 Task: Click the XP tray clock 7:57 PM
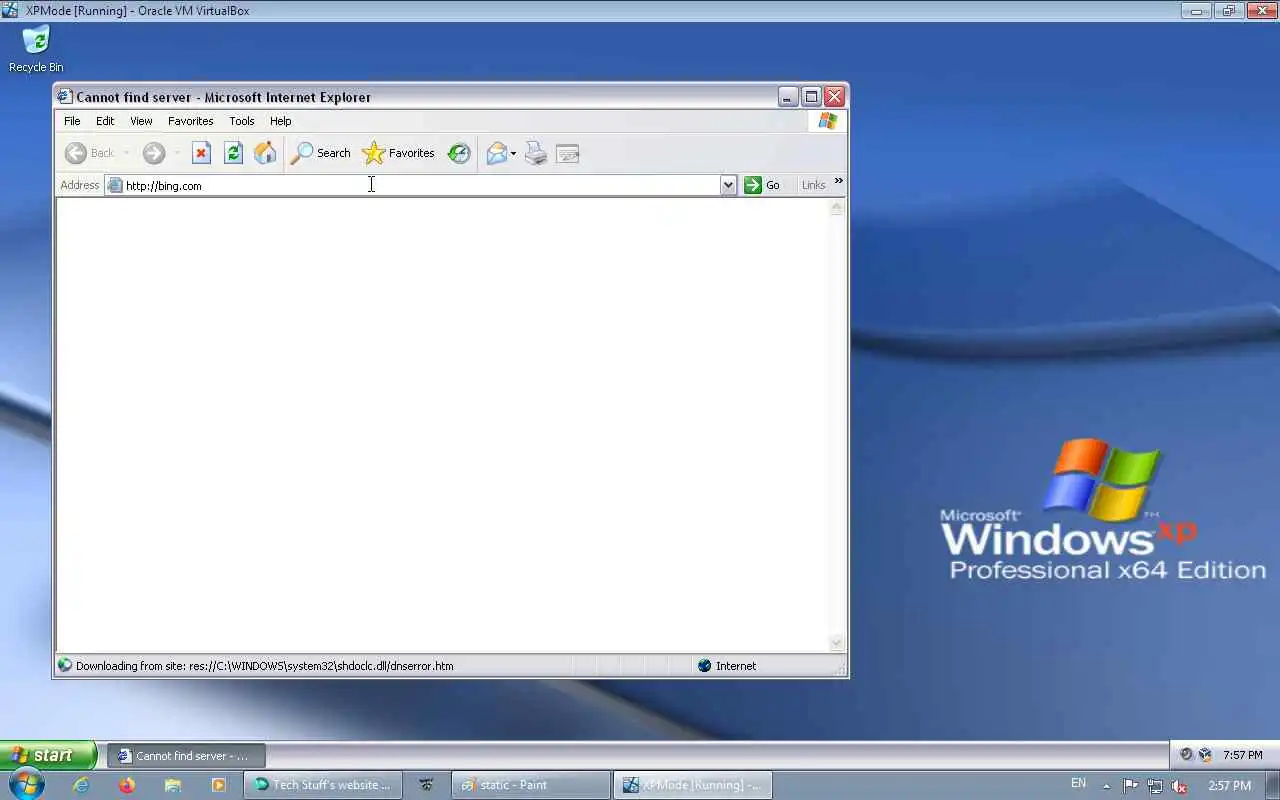click(1243, 756)
